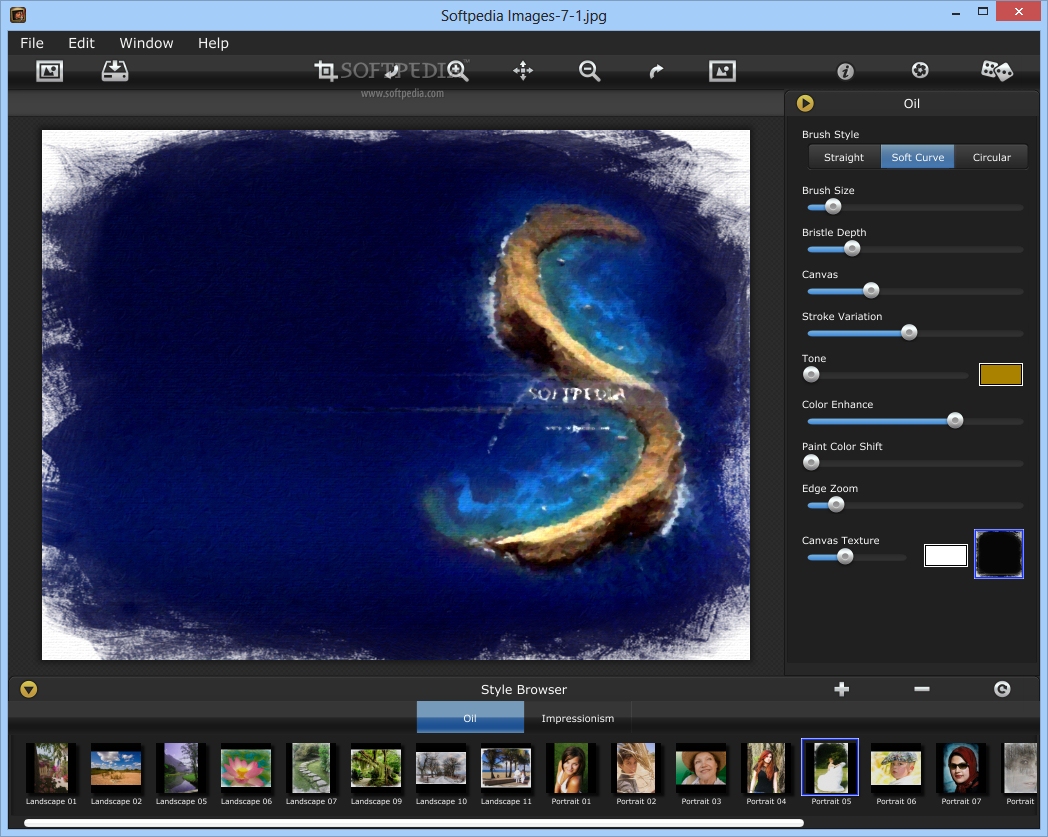The image size is (1048, 837).
Task: Click the app icon in title bar
Action: tap(18, 14)
